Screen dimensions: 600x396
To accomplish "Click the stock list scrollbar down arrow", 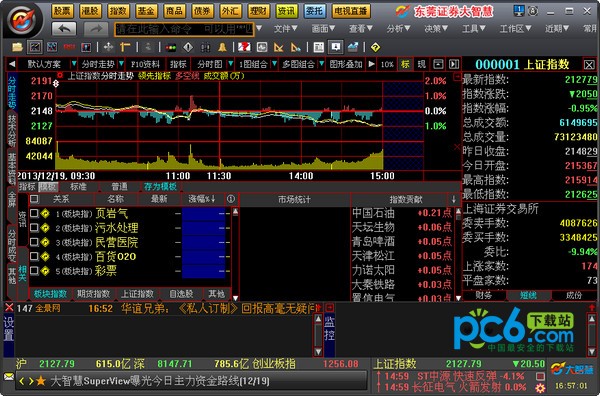I will click(235, 298).
